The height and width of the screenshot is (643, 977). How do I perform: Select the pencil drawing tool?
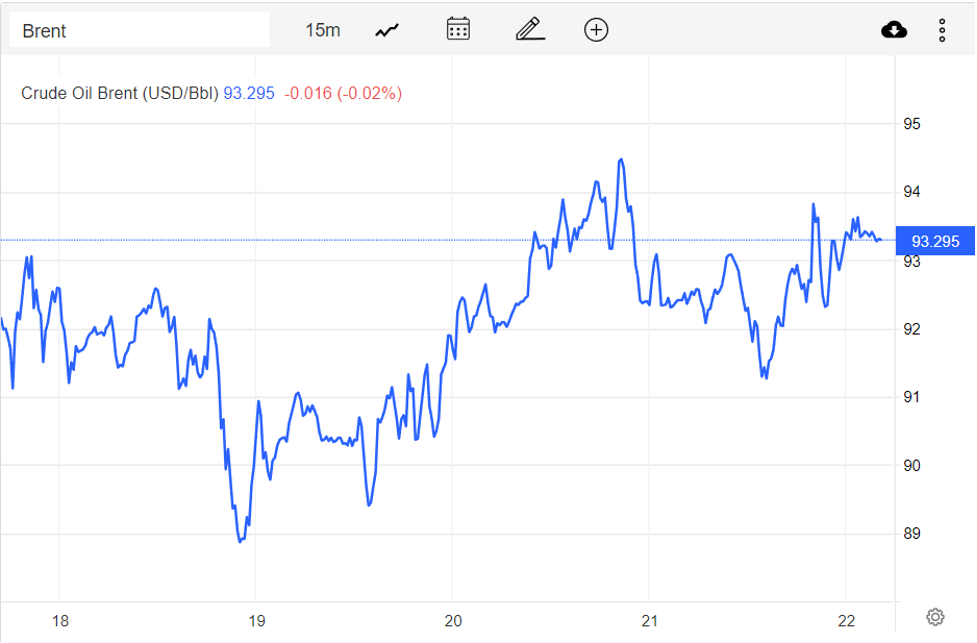click(529, 29)
